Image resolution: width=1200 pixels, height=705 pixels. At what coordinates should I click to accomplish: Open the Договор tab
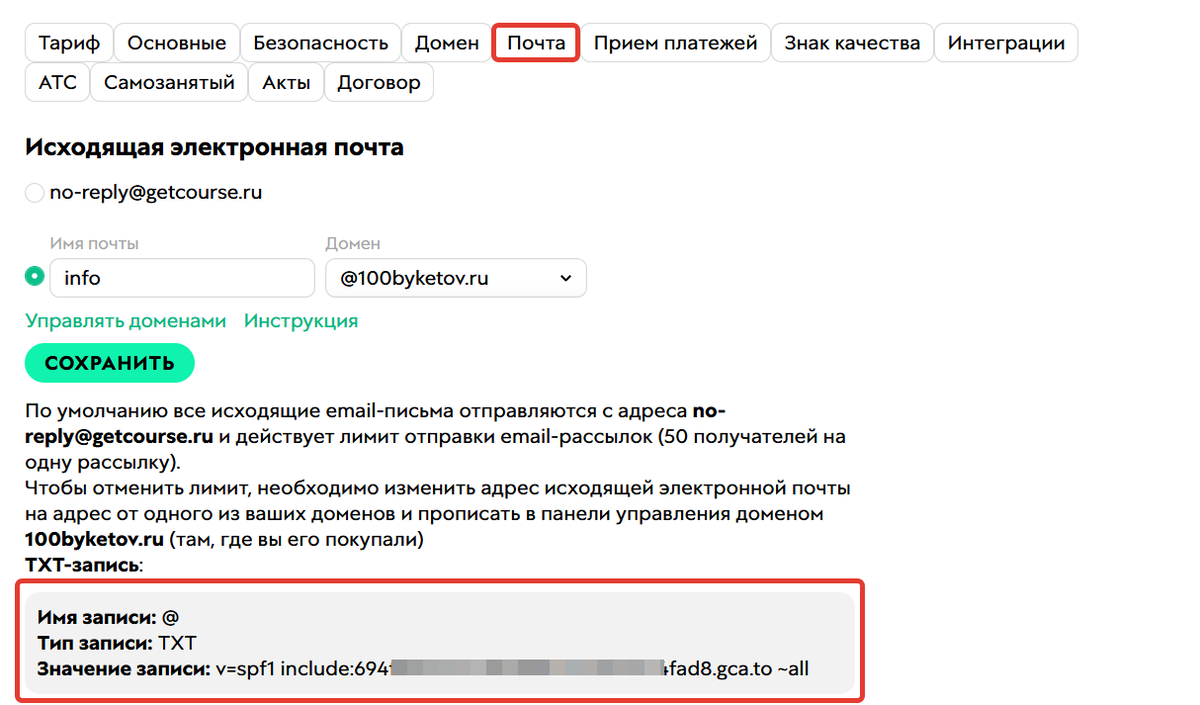click(379, 83)
